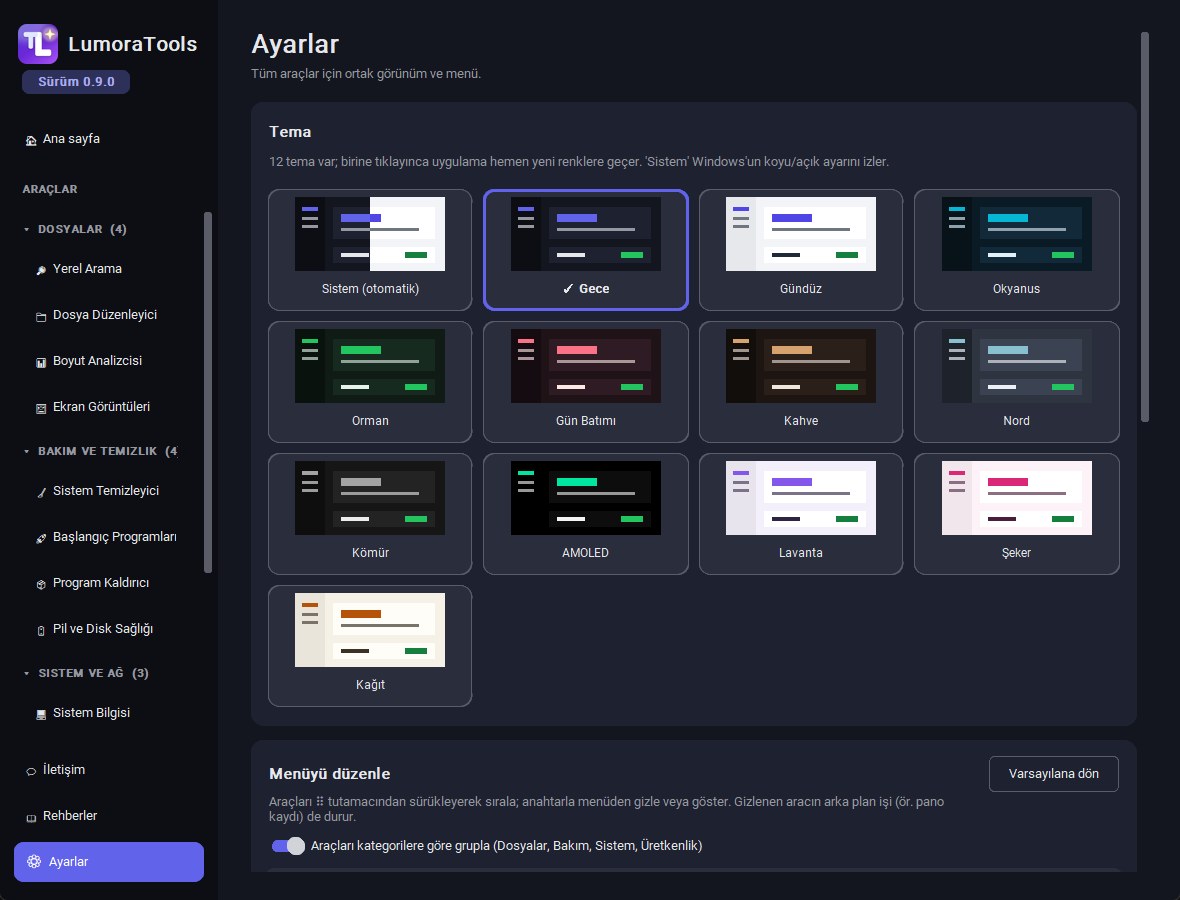Apply the Okyanus theme
The image size is (1180, 900).
click(x=1017, y=250)
